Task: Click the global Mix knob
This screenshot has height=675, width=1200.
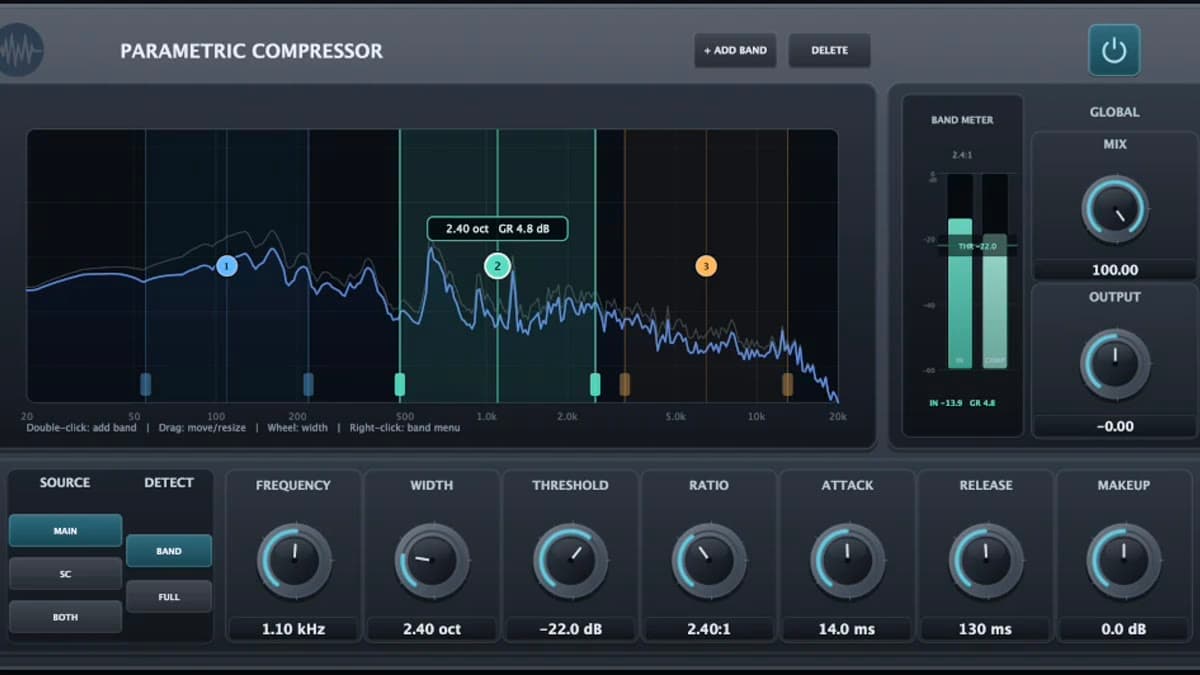Action: pyautogui.click(x=1115, y=210)
